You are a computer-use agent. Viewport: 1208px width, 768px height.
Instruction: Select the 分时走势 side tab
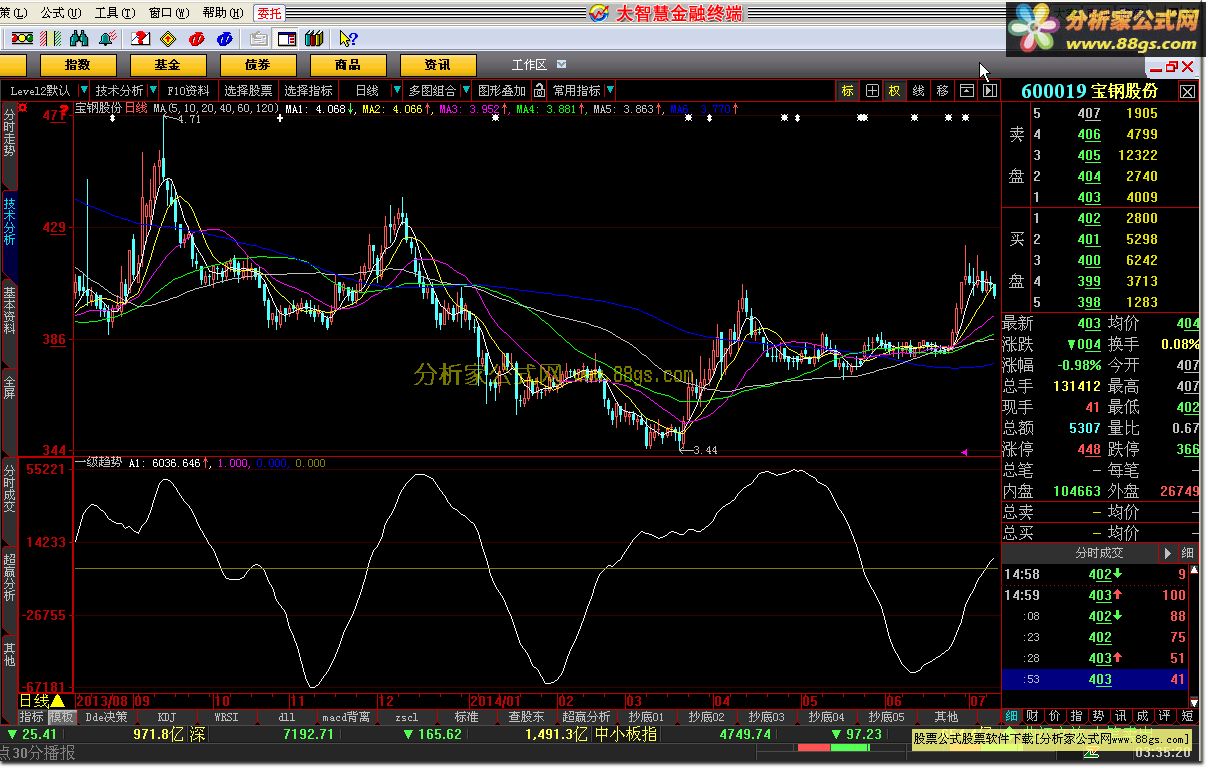(x=10, y=134)
